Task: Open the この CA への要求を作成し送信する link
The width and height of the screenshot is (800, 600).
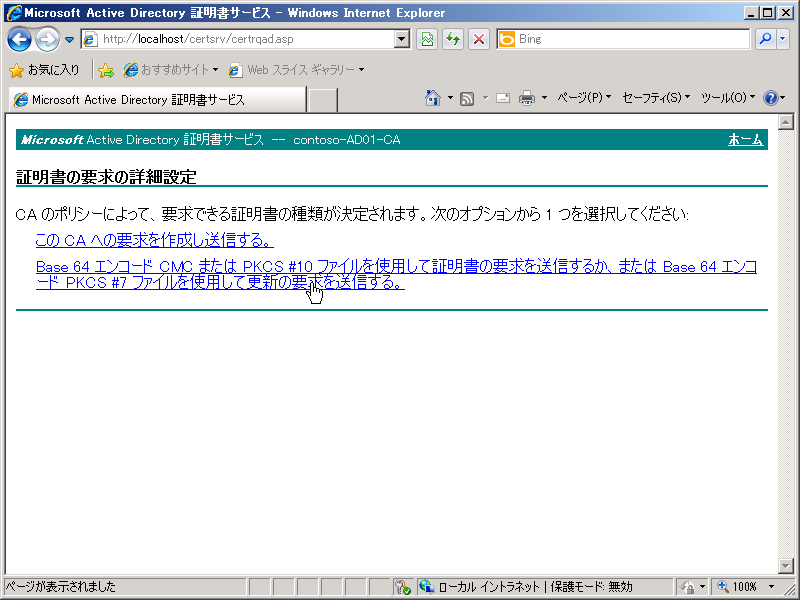Action: (x=155, y=240)
